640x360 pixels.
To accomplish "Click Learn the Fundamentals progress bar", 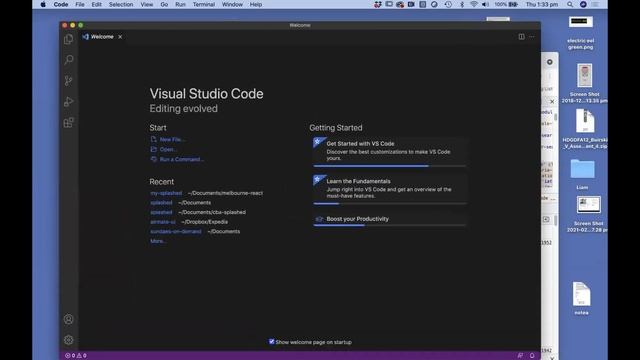I will [x=389, y=204].
